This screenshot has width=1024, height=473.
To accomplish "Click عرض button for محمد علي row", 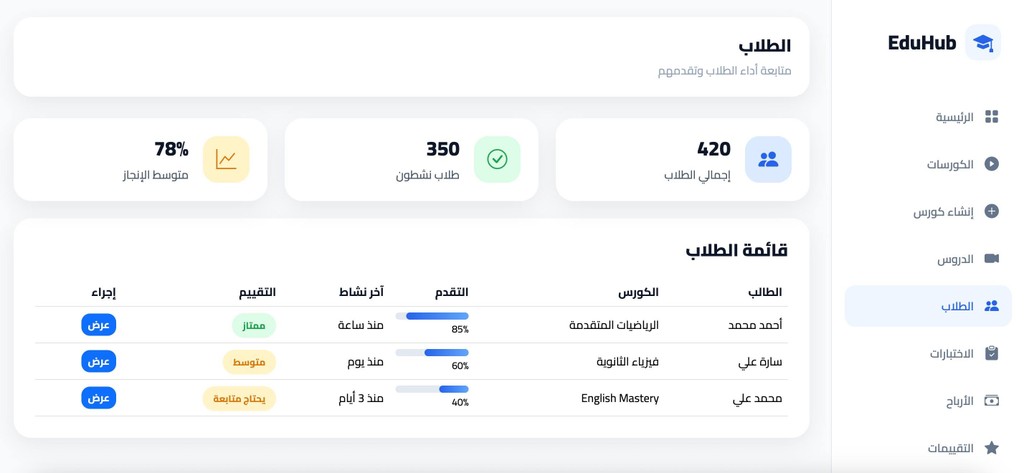I will point(99,398).
